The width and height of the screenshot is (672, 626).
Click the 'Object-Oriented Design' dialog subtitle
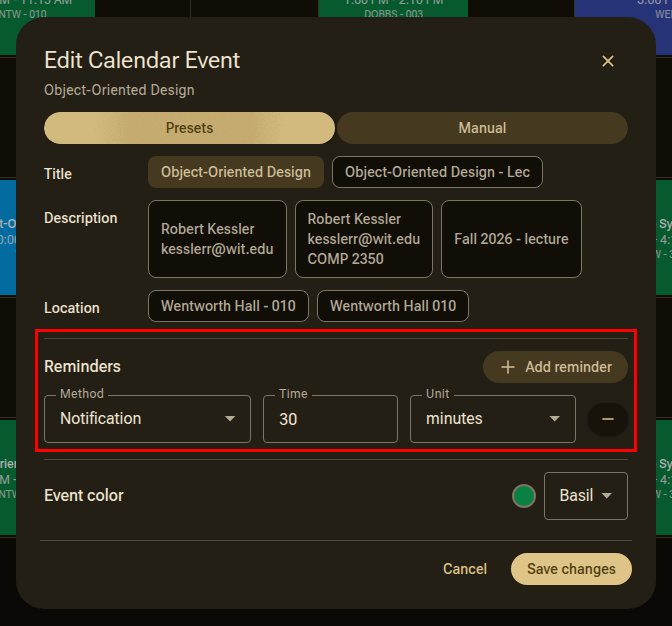(119, 90)
